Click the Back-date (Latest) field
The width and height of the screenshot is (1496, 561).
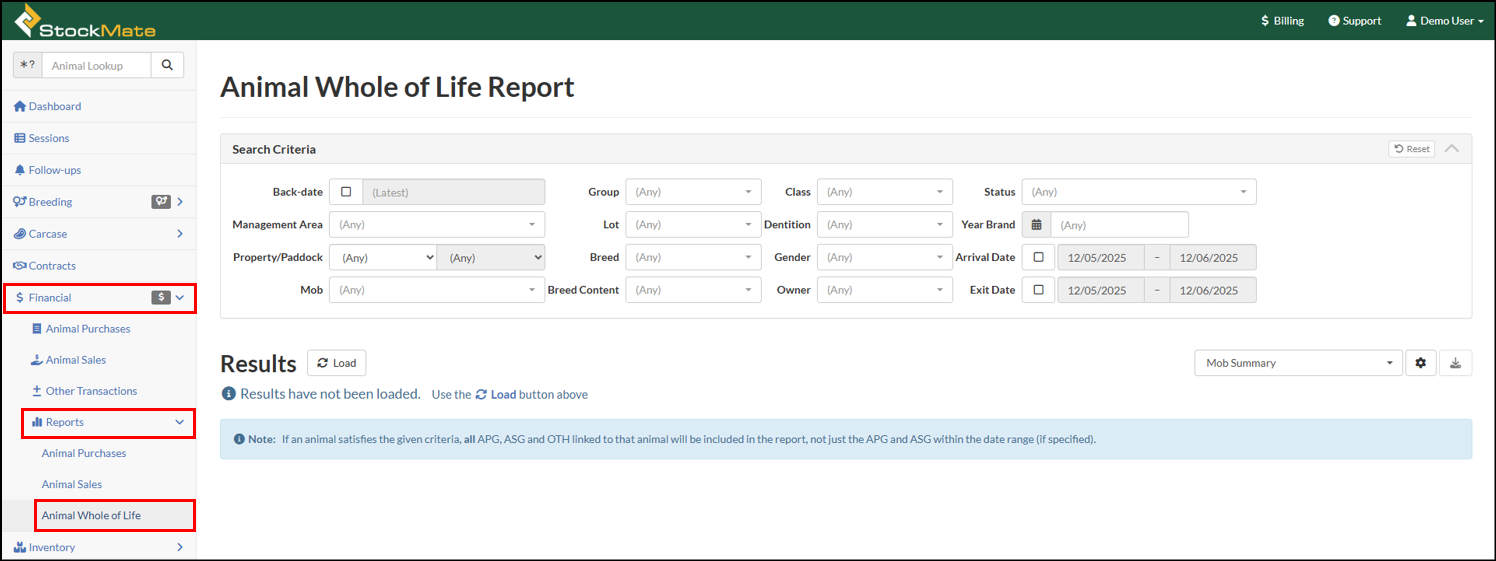(x=454, y=192)
